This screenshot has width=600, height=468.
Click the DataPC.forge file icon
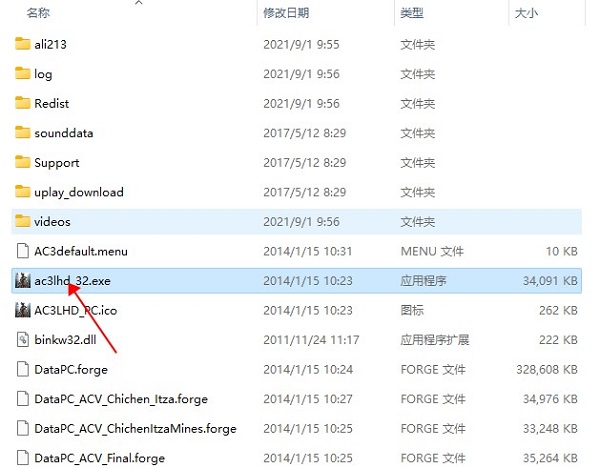(24, 369)
